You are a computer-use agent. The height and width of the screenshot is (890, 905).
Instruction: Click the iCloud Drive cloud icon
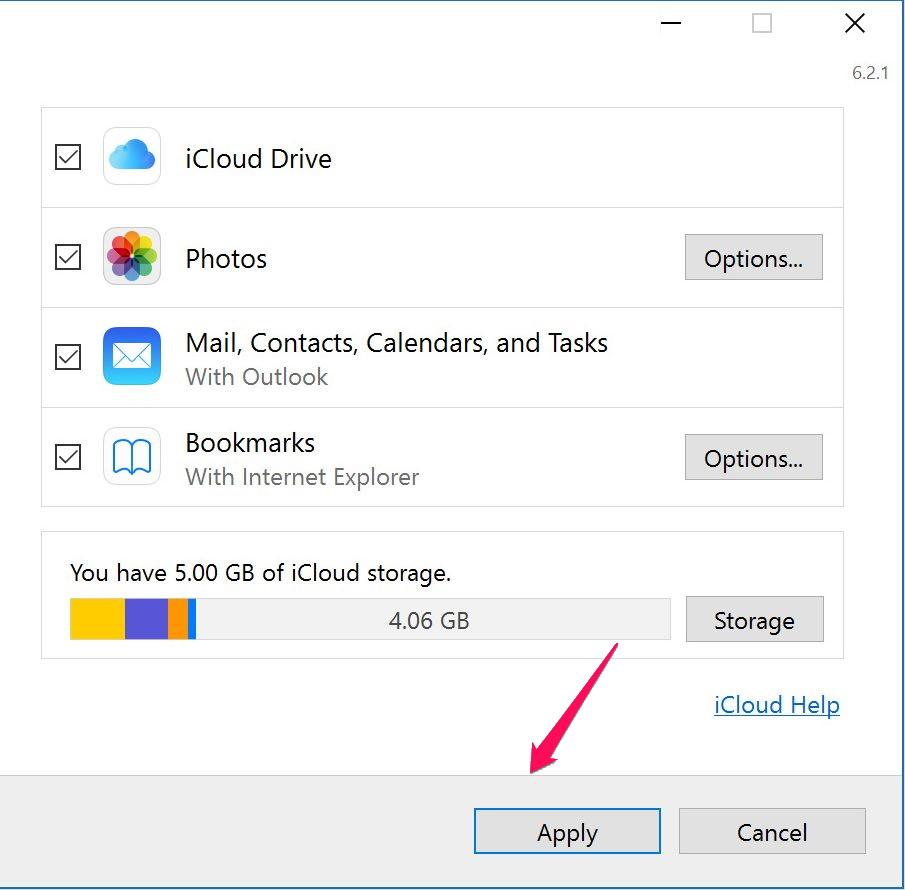pos(132,156)
